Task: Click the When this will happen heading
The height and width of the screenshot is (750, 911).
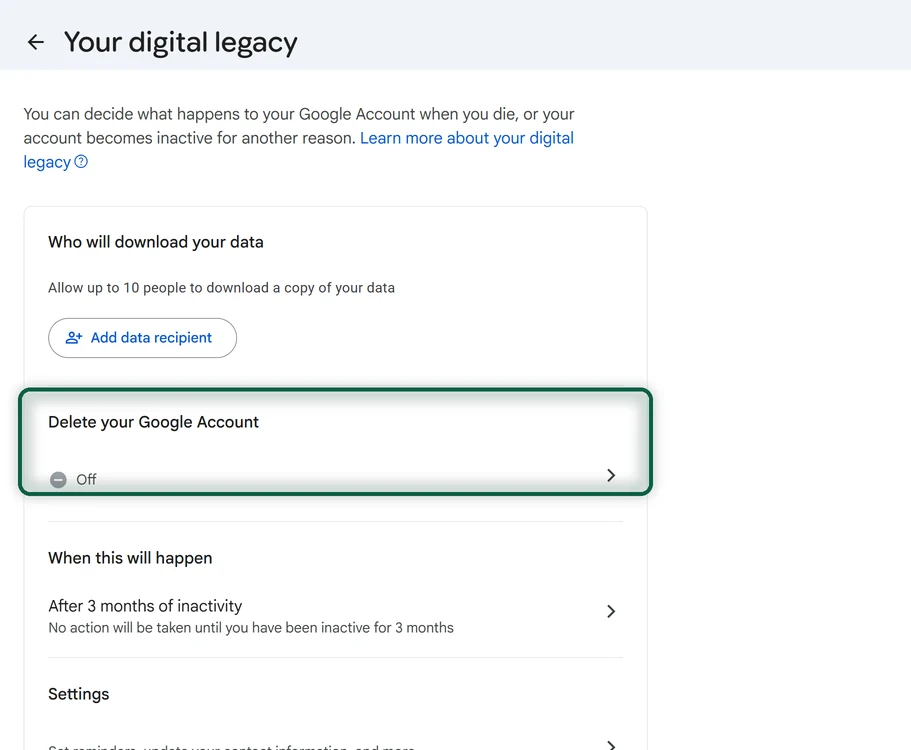Action: pos(130,558)
